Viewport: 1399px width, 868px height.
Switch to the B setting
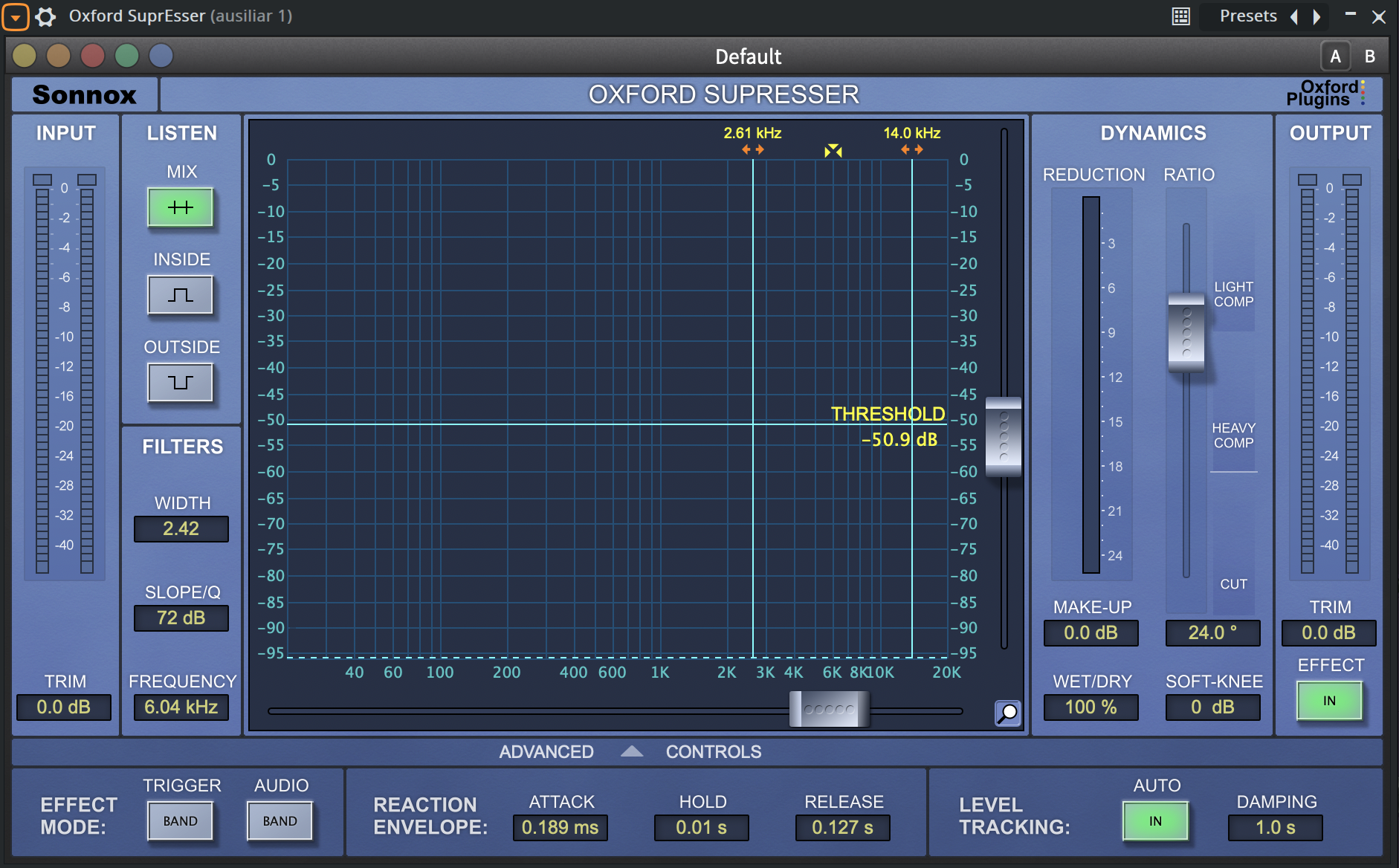[x=1369, y=56]
